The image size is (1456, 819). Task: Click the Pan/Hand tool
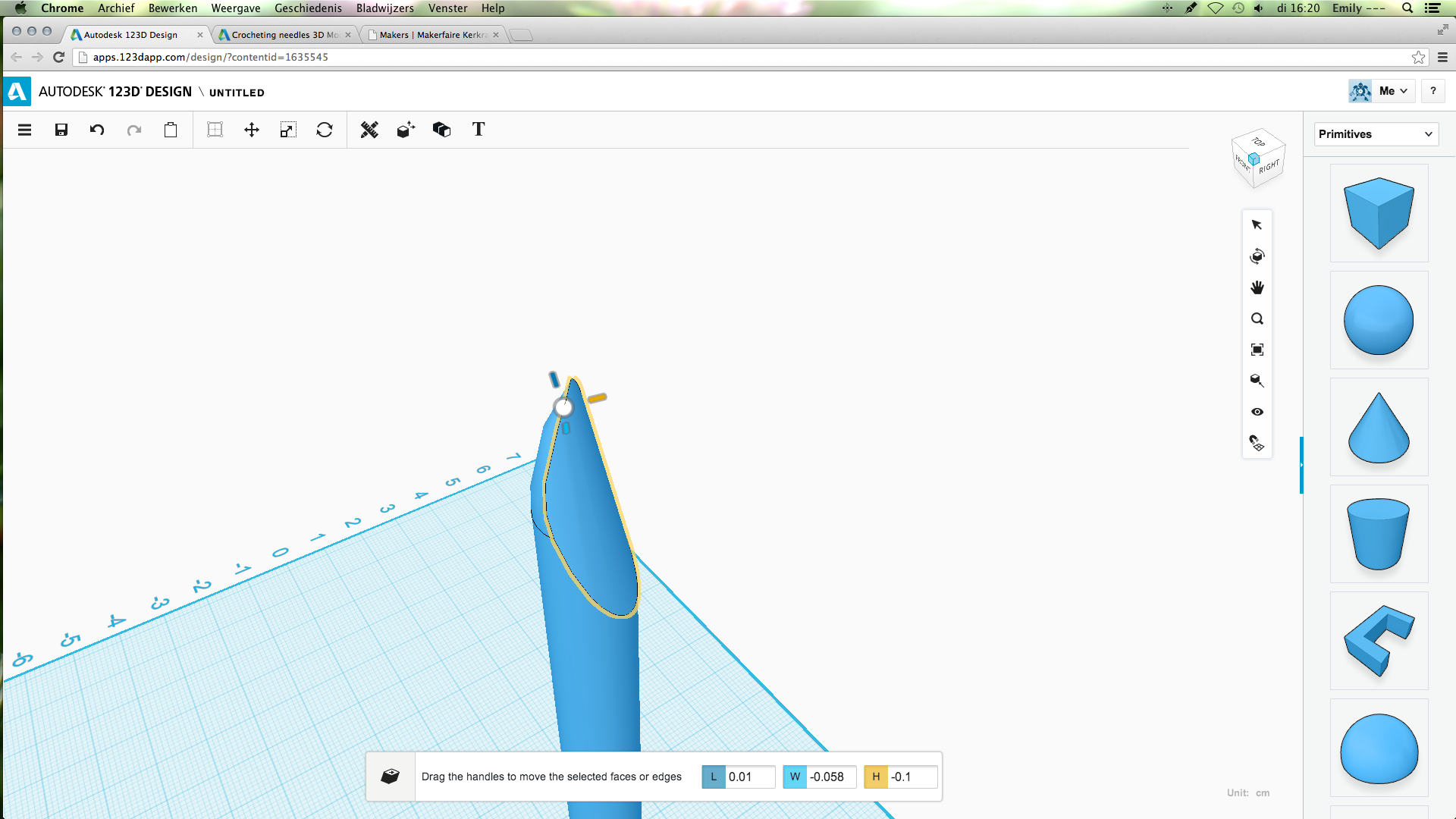pyautogui.click(x=1257, y=287)
